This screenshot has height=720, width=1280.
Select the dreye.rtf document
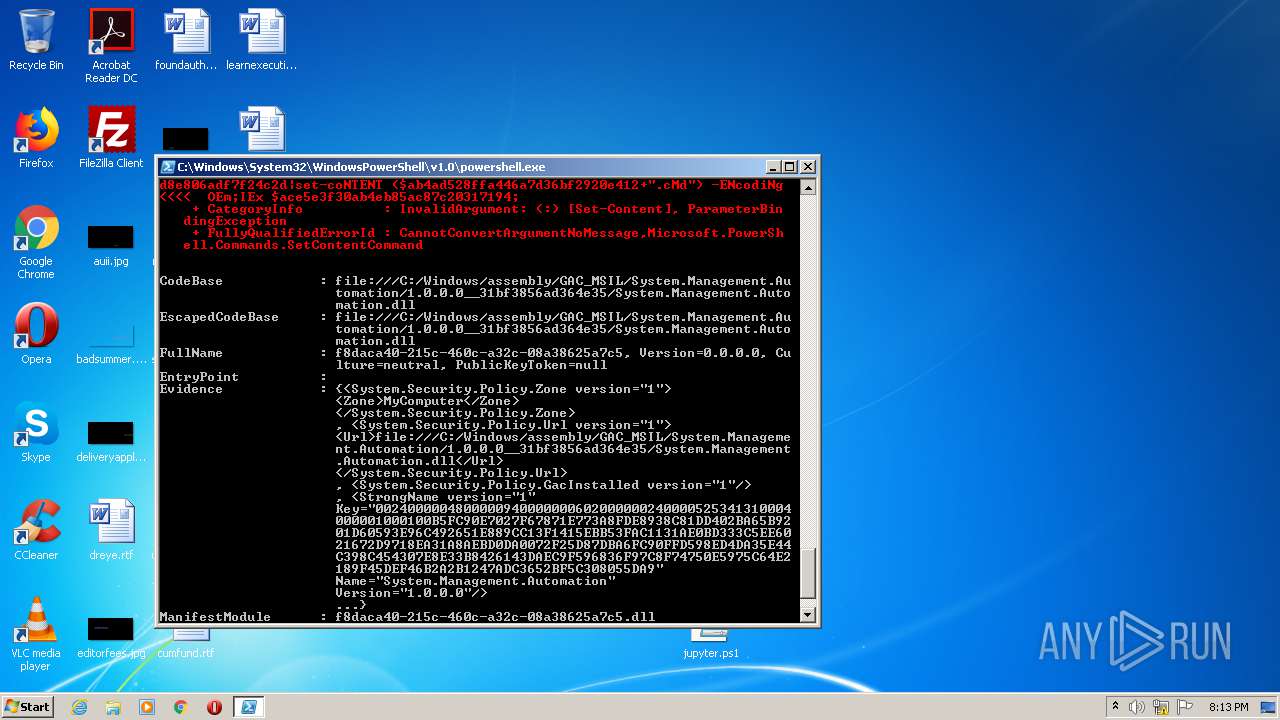point(111,530)
